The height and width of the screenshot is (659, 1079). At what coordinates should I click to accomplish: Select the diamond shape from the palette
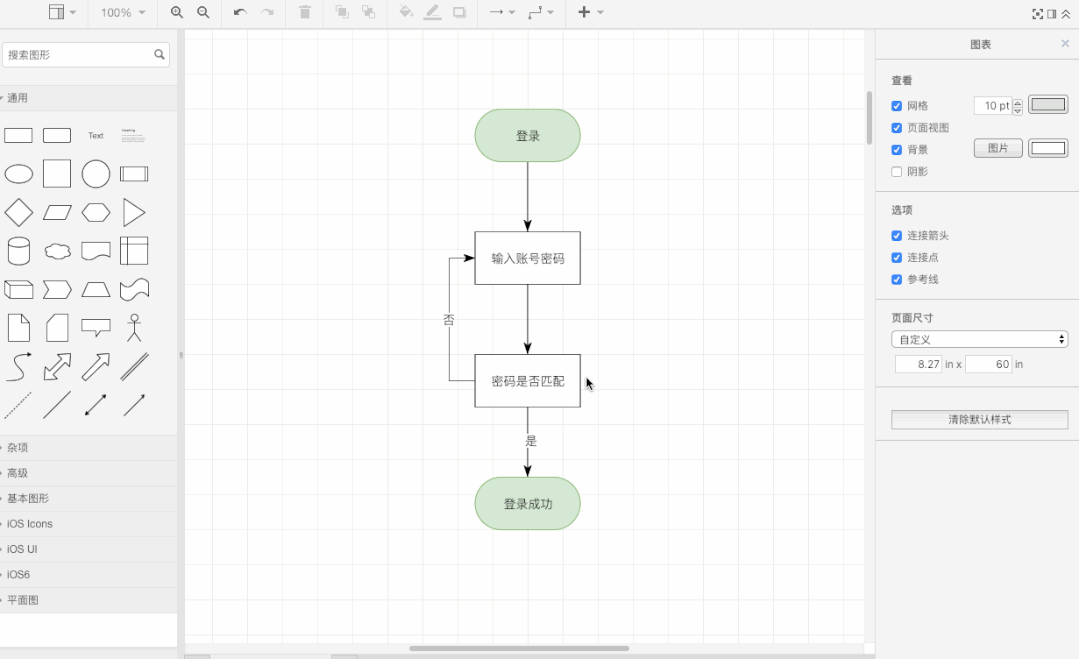click(19, 212)
